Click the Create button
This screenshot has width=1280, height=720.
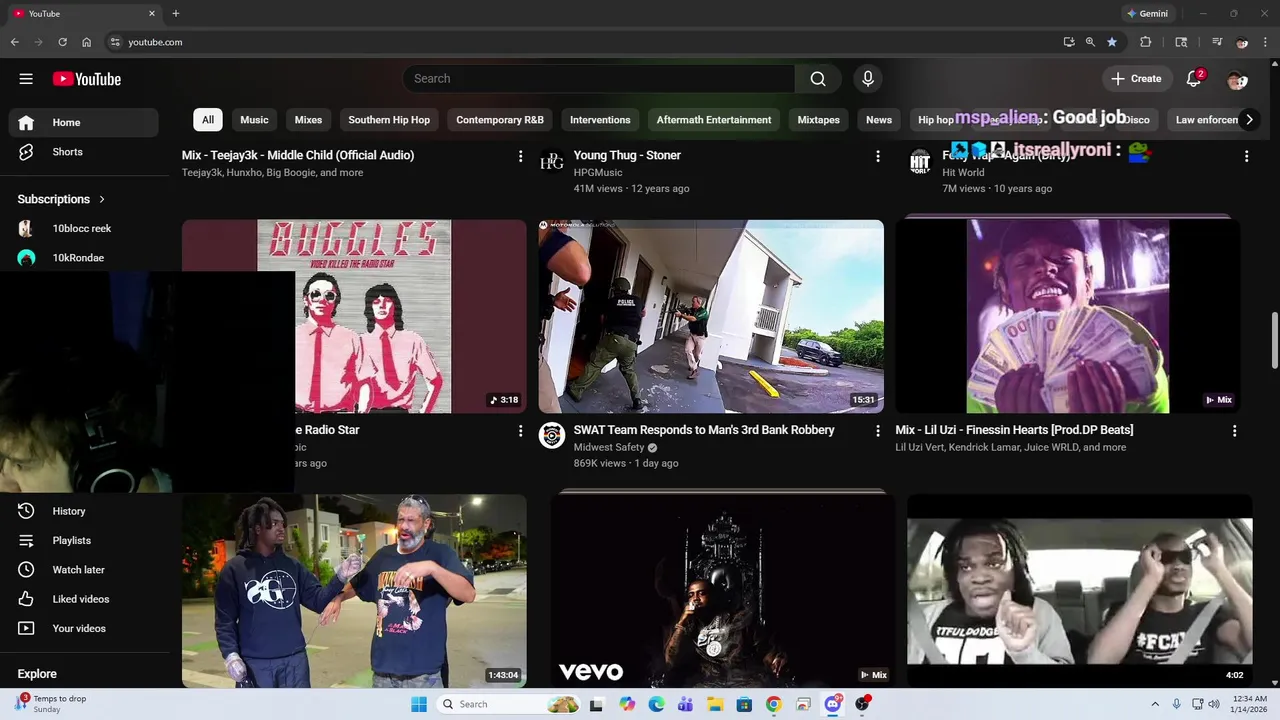(x=1137, y=79)
